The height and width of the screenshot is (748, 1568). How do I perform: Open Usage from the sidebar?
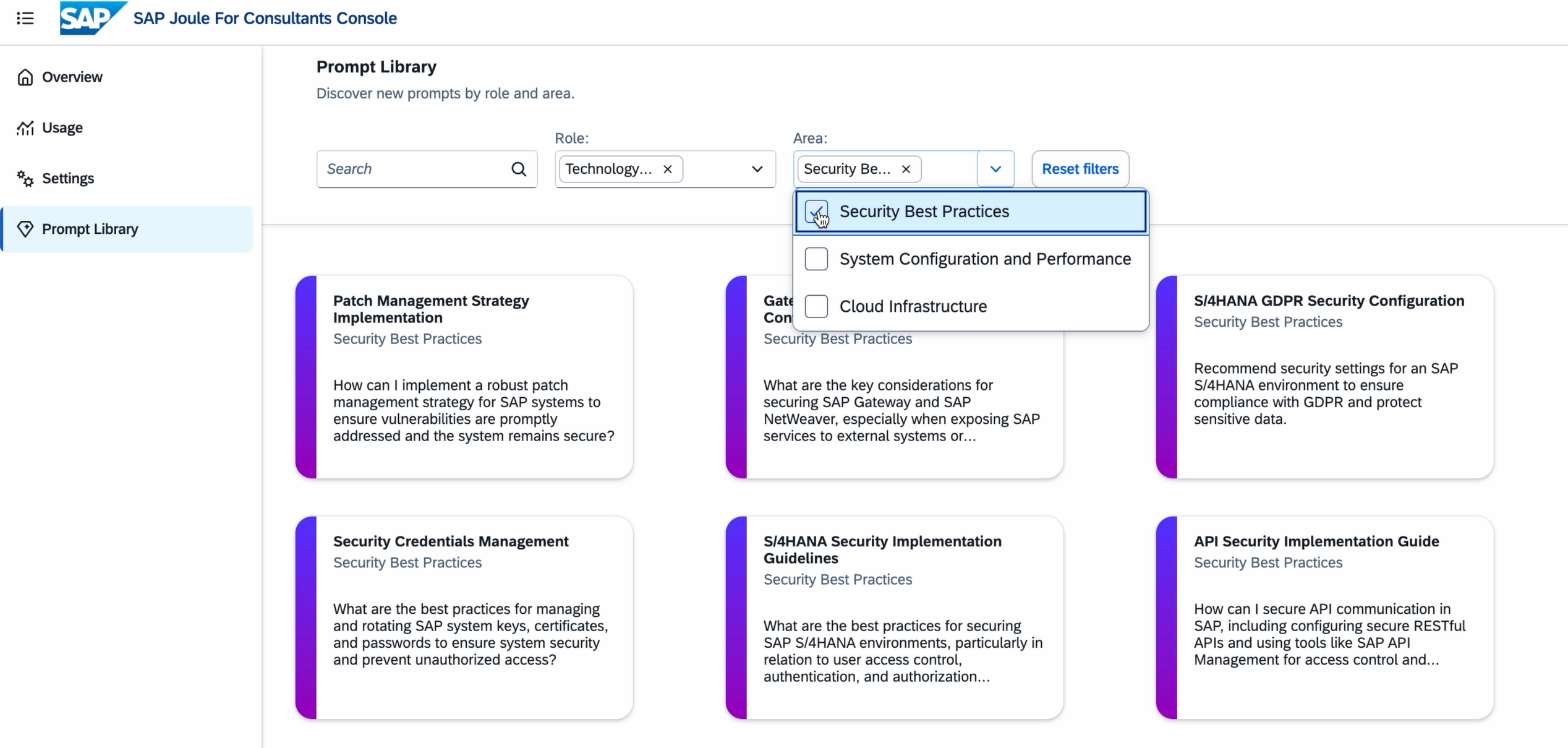[127, 128]
